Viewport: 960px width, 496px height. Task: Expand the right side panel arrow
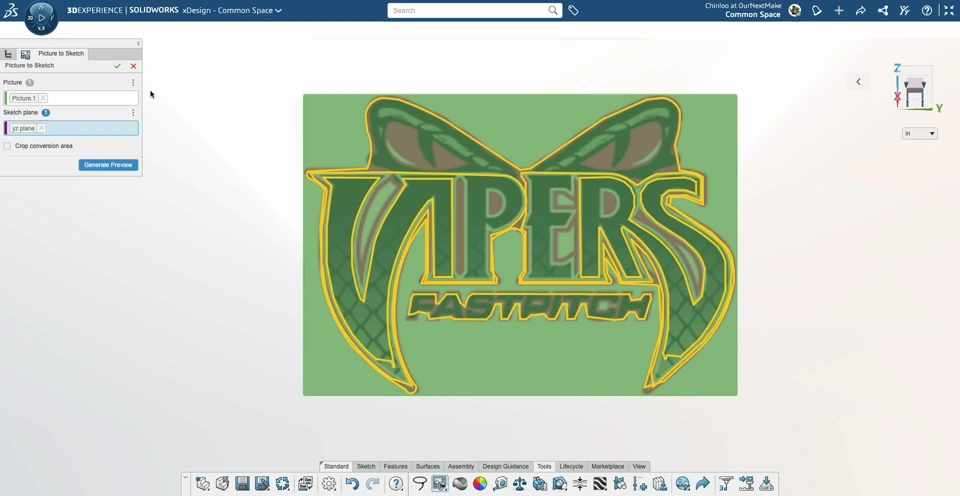[x=858, y=81]
